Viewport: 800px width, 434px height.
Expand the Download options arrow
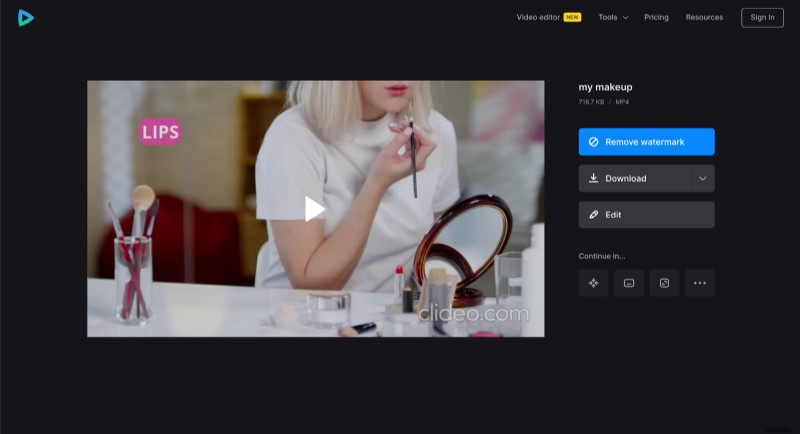click(x=703, y=178)
